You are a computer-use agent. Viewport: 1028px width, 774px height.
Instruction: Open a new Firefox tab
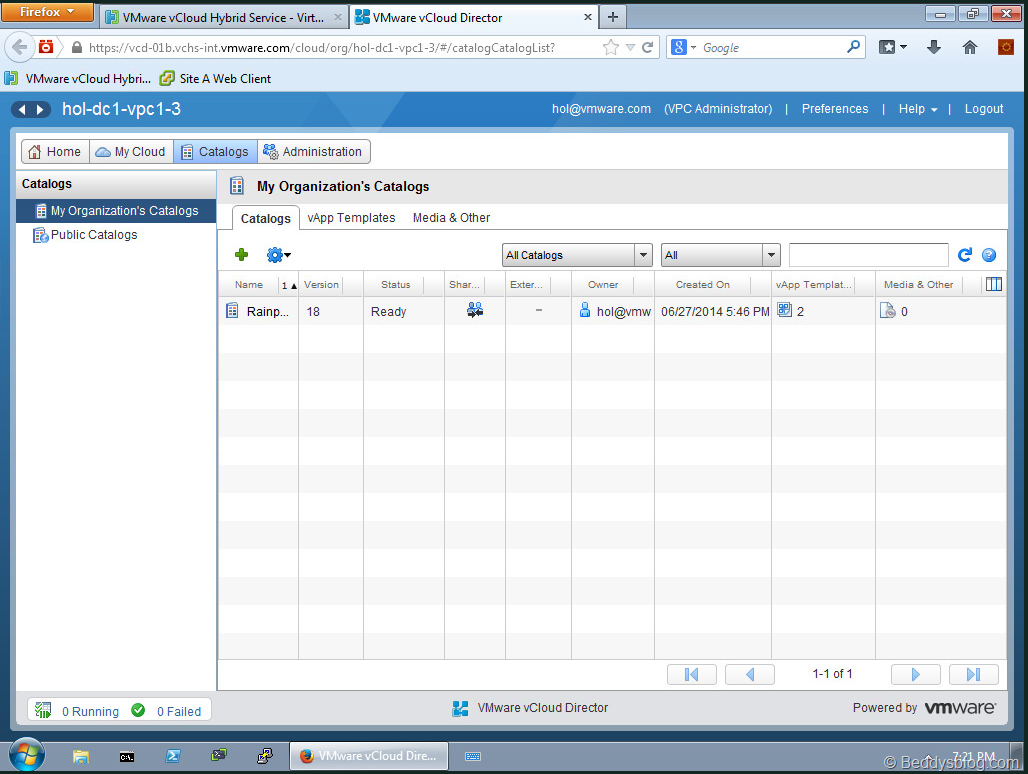[x=612, y=17]
